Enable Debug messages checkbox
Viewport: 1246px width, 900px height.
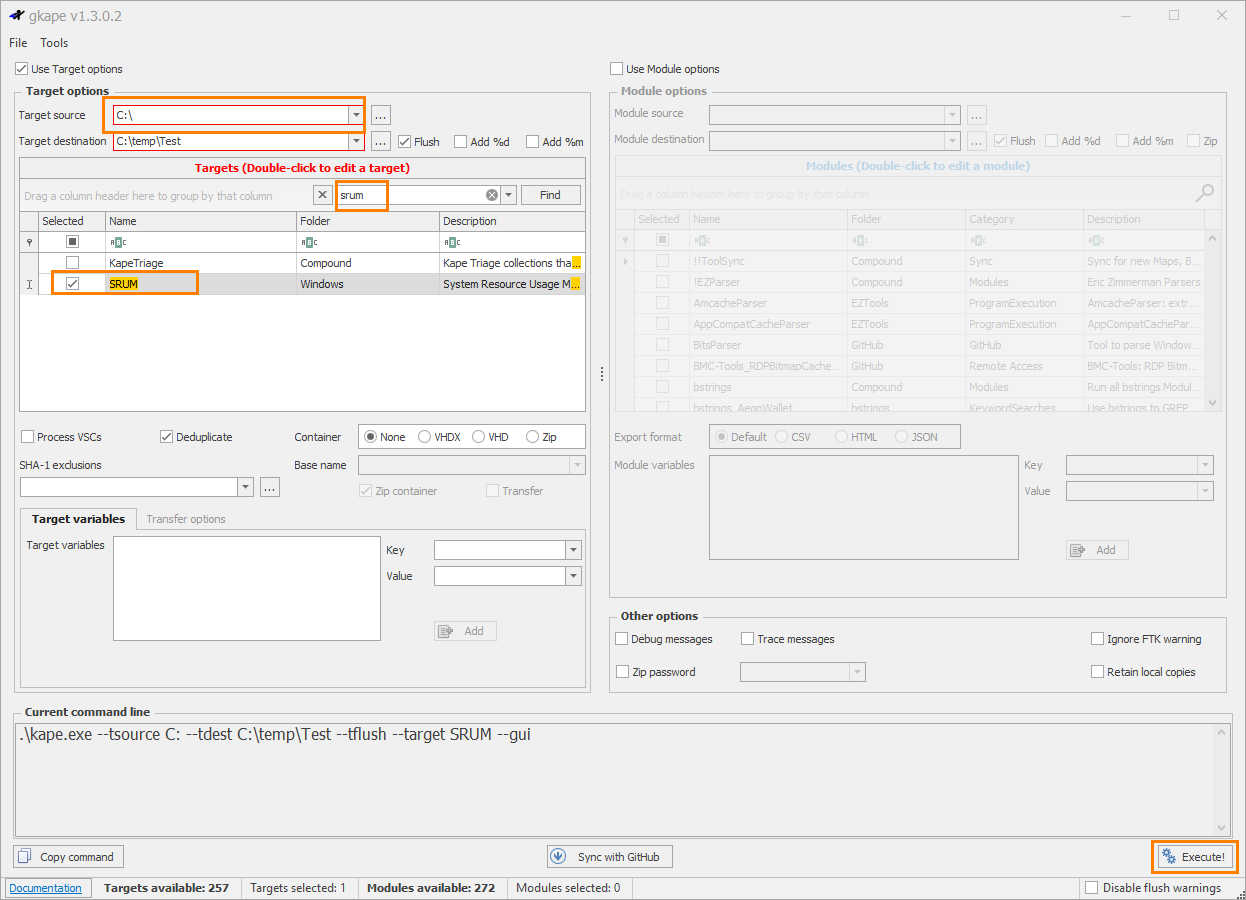point(622,639)
